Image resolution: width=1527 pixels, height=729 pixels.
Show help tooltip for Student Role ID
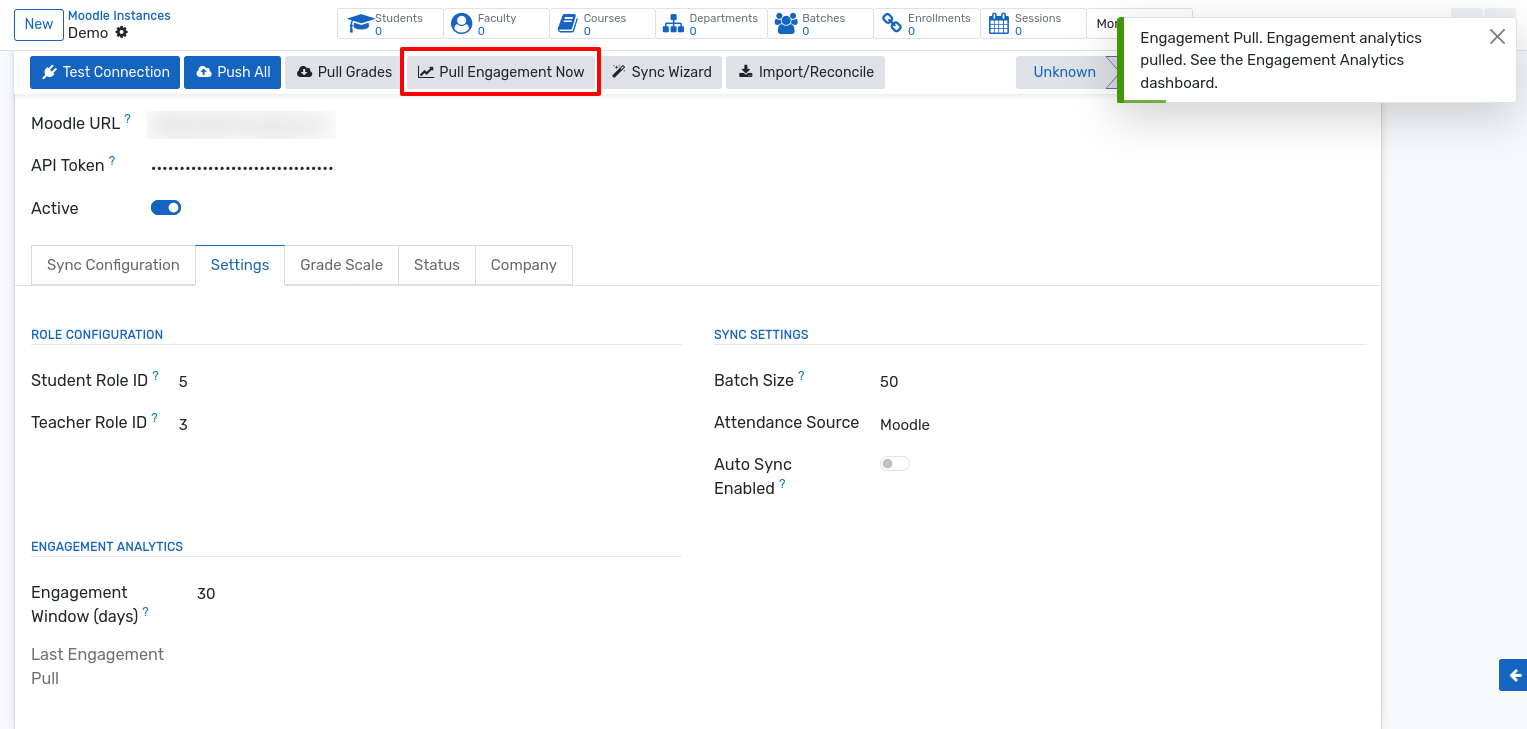click(155, 375)
